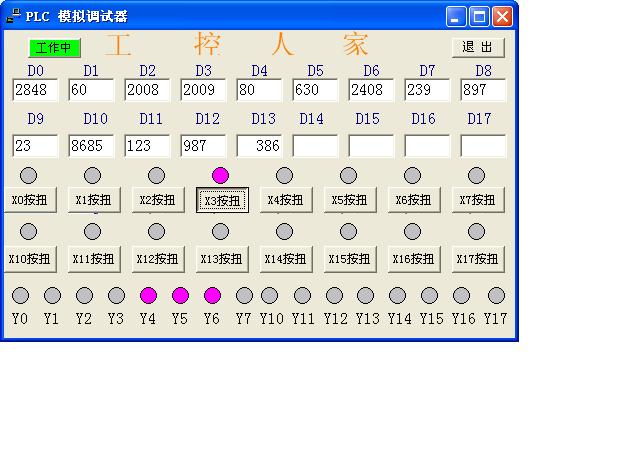Screen dimensions: 631x459
Task: Click the lit Y5 output lamp
Action: [x=180, y=295]
